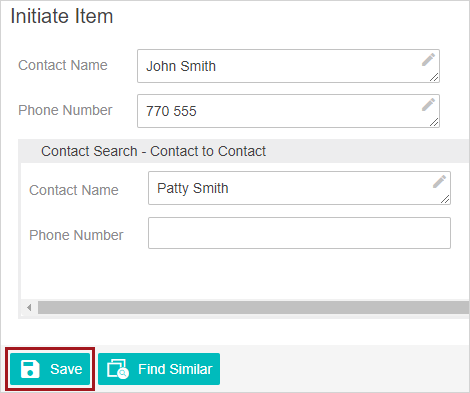470x393 pixels.
Task: Click the floppy disk icon on Save
Action: tap(30, 369)
